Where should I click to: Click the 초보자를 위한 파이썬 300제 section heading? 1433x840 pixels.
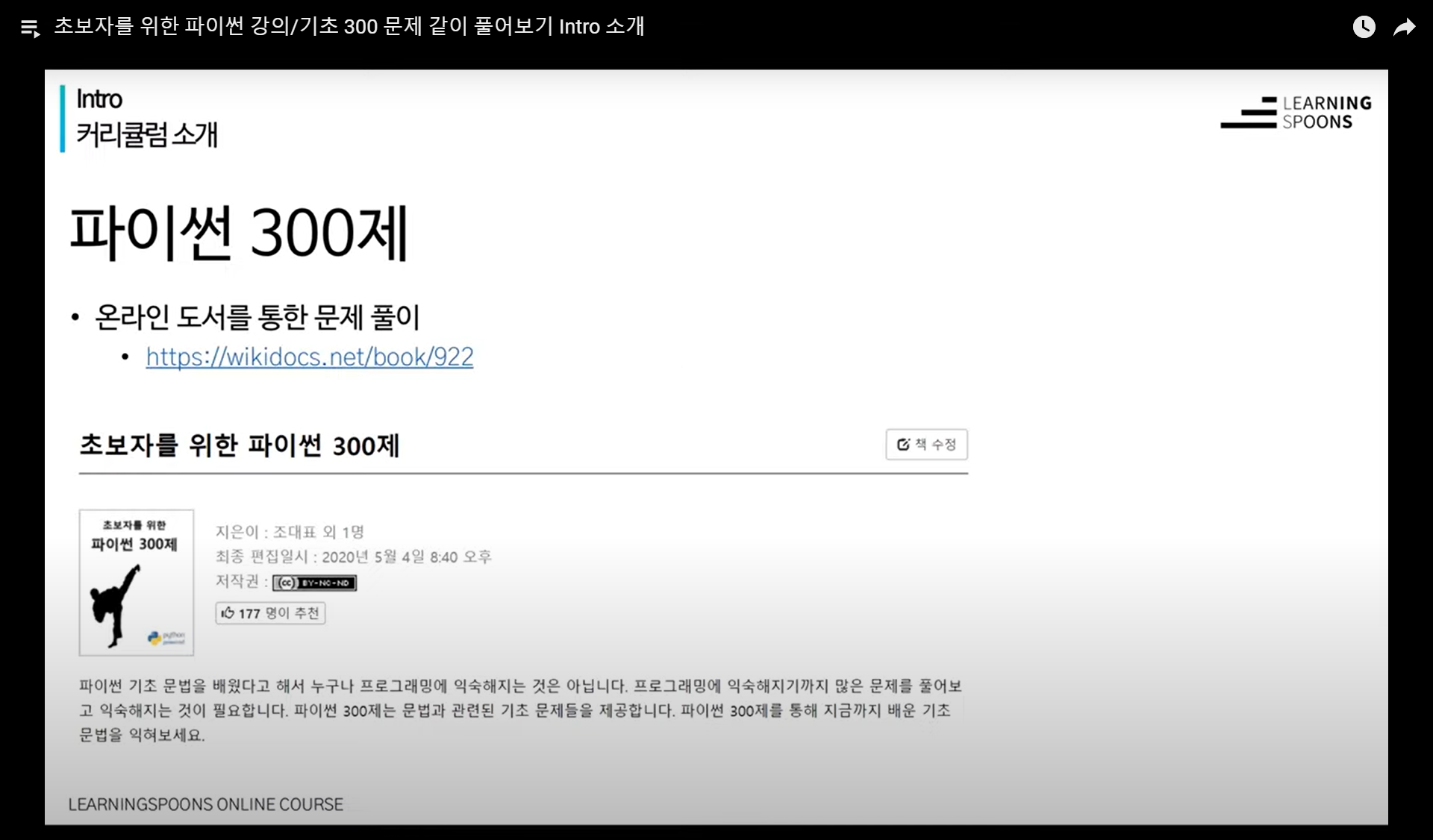coord(240,445)
